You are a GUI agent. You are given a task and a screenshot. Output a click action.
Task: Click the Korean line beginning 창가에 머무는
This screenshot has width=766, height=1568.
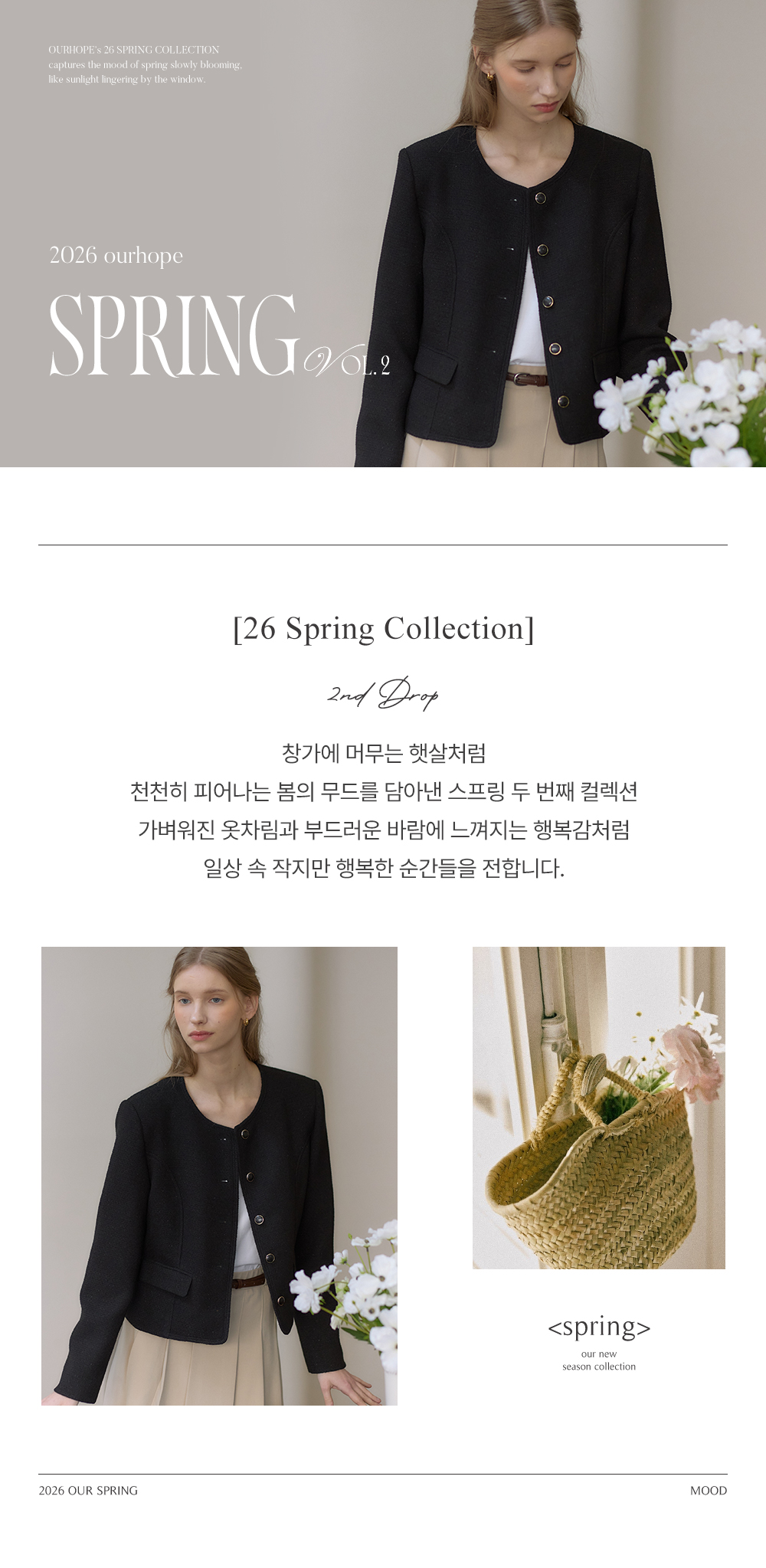pos(384,753)
